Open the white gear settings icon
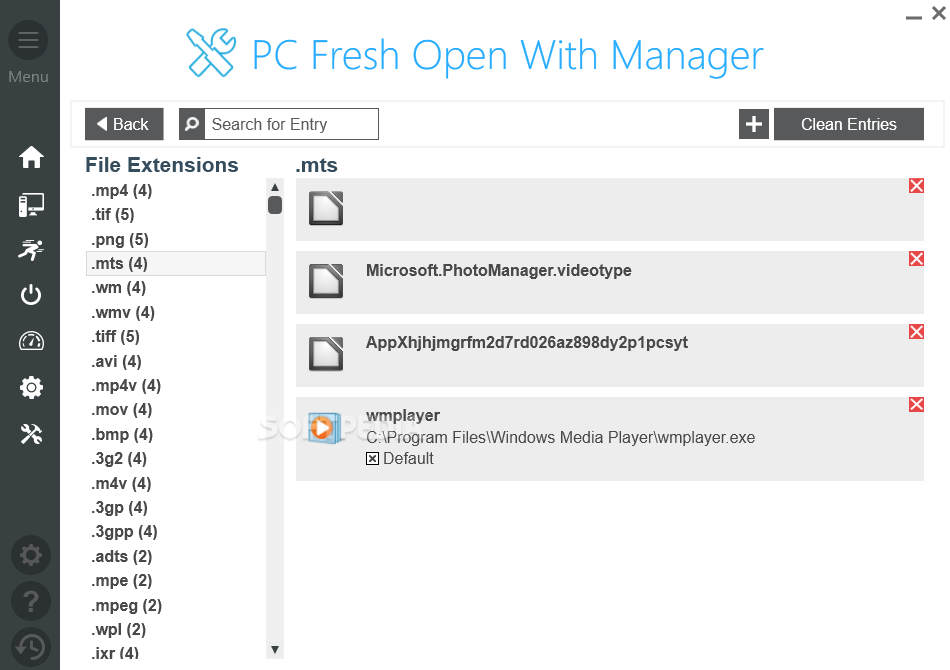The image size is (950, 670). tap(31, 387)
